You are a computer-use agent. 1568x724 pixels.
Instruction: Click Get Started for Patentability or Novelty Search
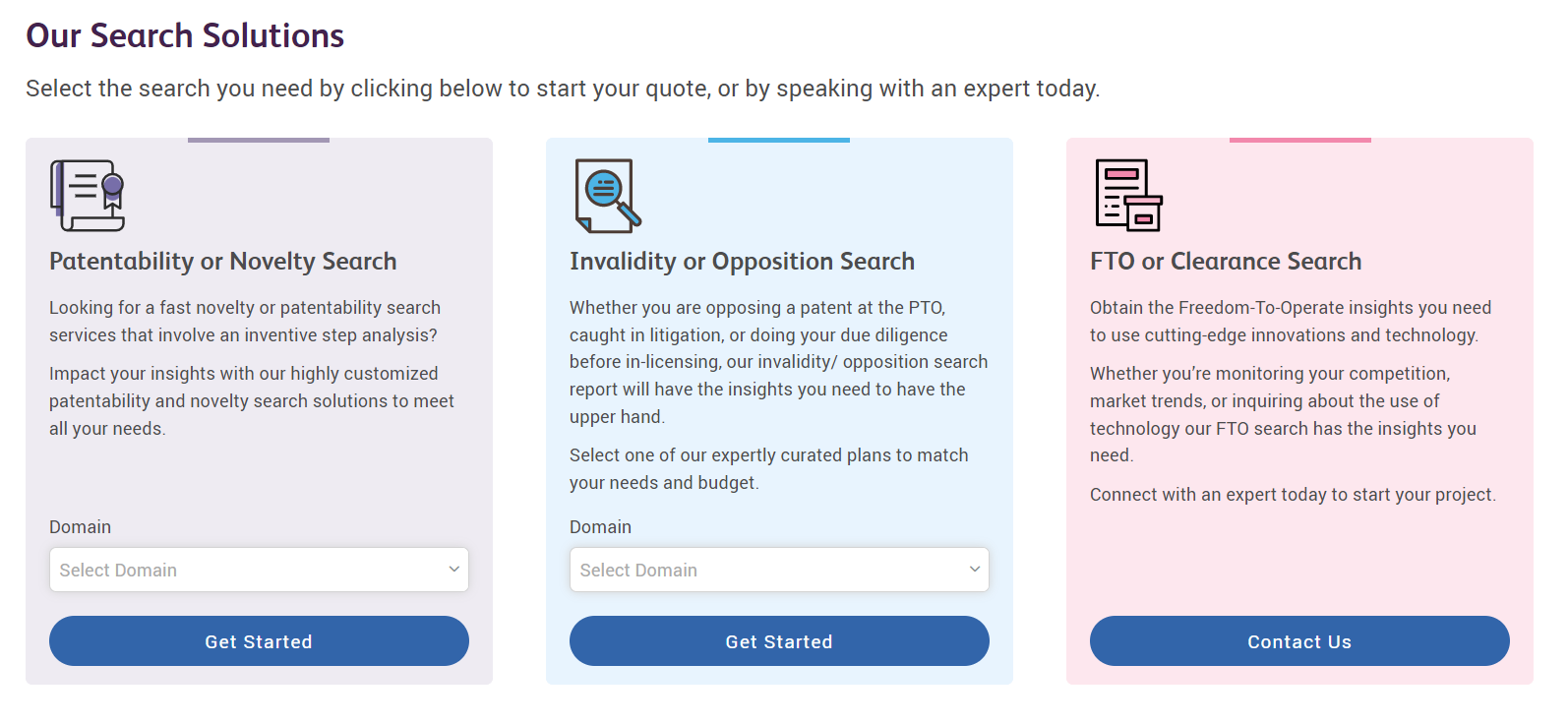(x=259, y=641)
